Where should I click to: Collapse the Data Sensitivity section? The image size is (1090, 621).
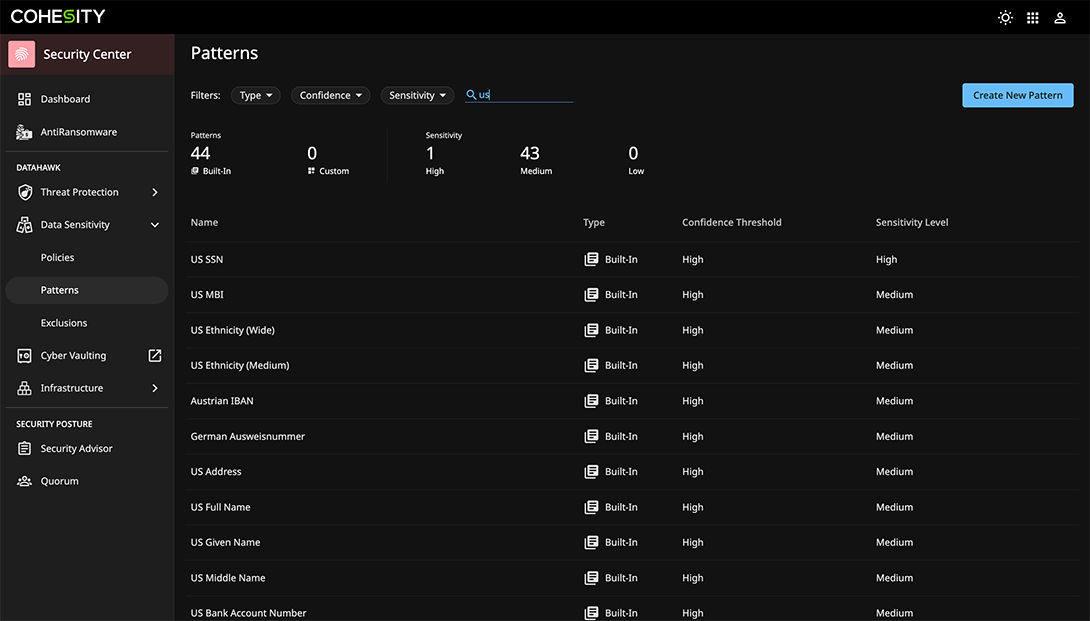(155, 225)
